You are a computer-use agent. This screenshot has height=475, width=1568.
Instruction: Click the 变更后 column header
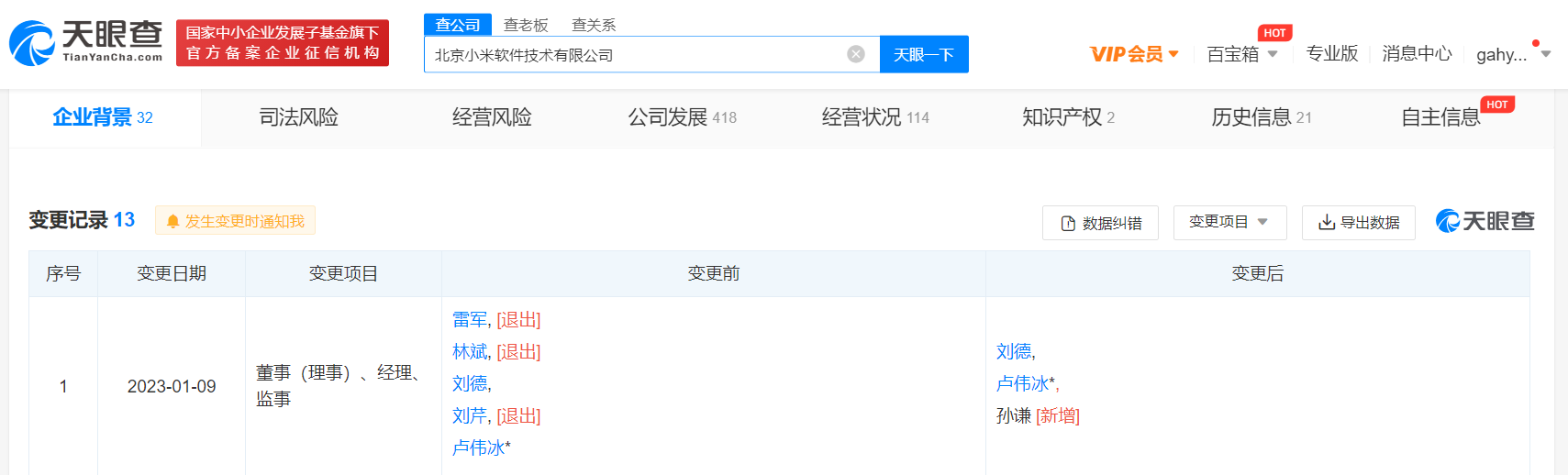[x=1258, y=273]
